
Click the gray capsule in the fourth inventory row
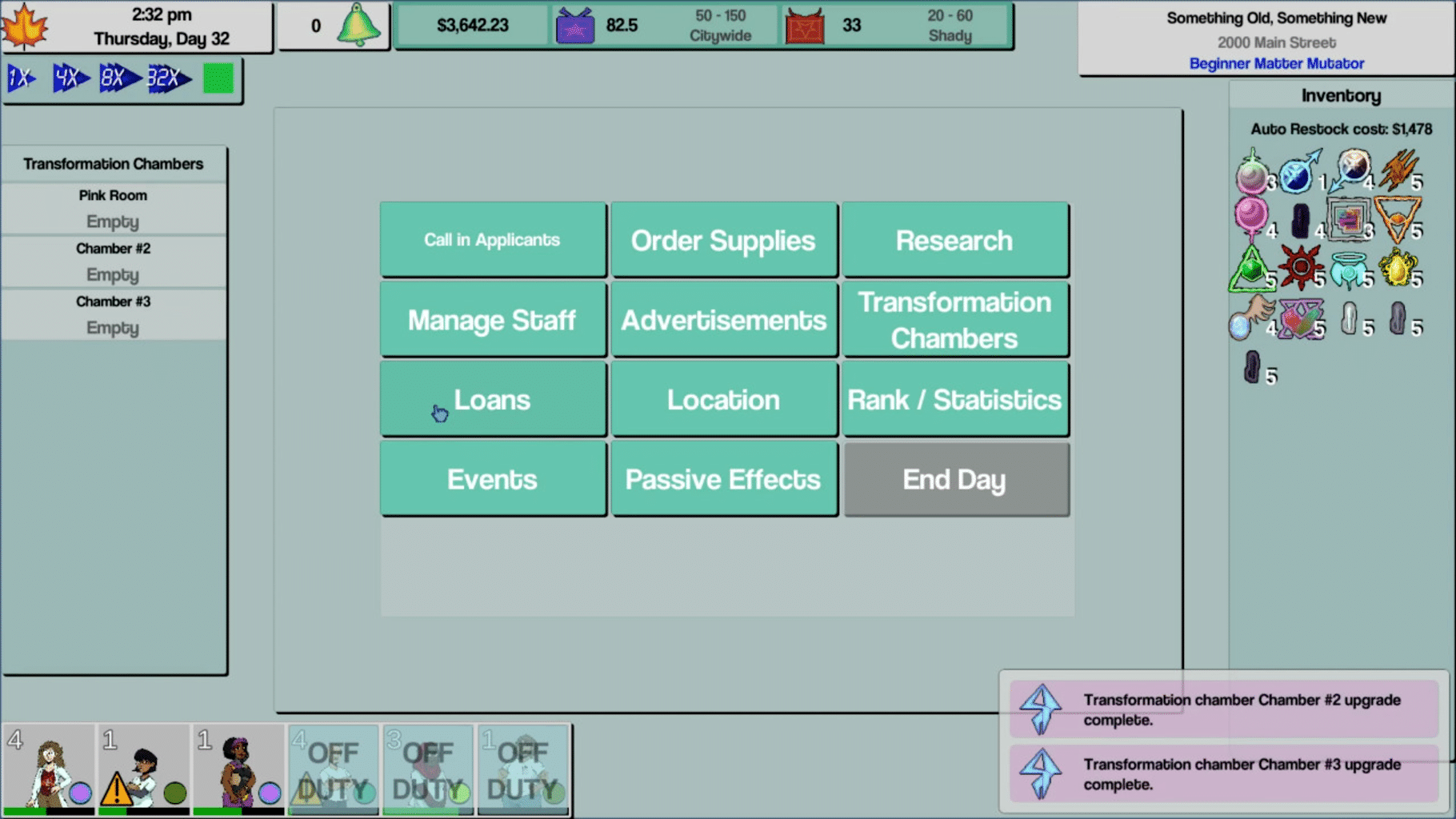[x=1398, y=318]
